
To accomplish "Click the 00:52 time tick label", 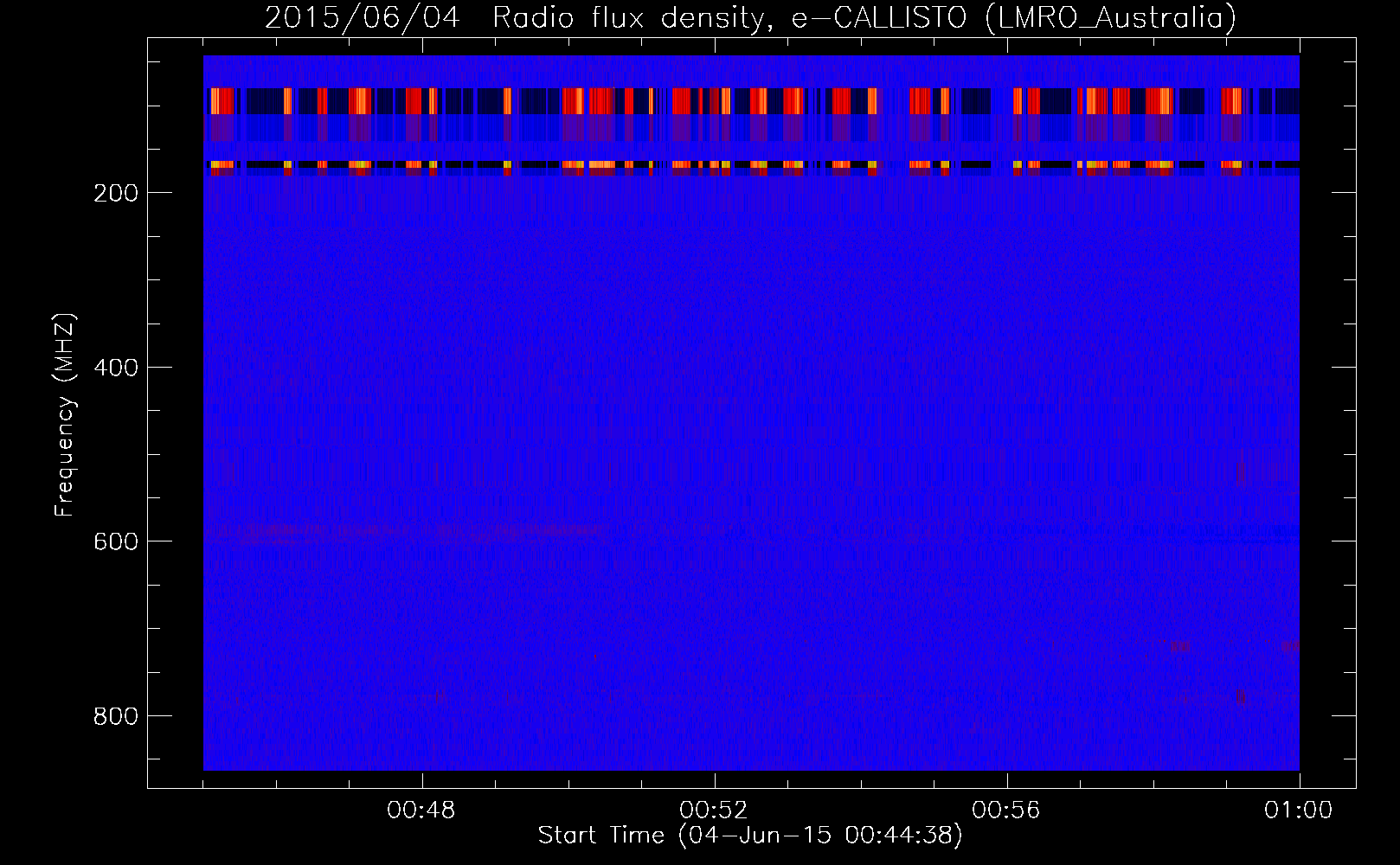I will point(714,811).
